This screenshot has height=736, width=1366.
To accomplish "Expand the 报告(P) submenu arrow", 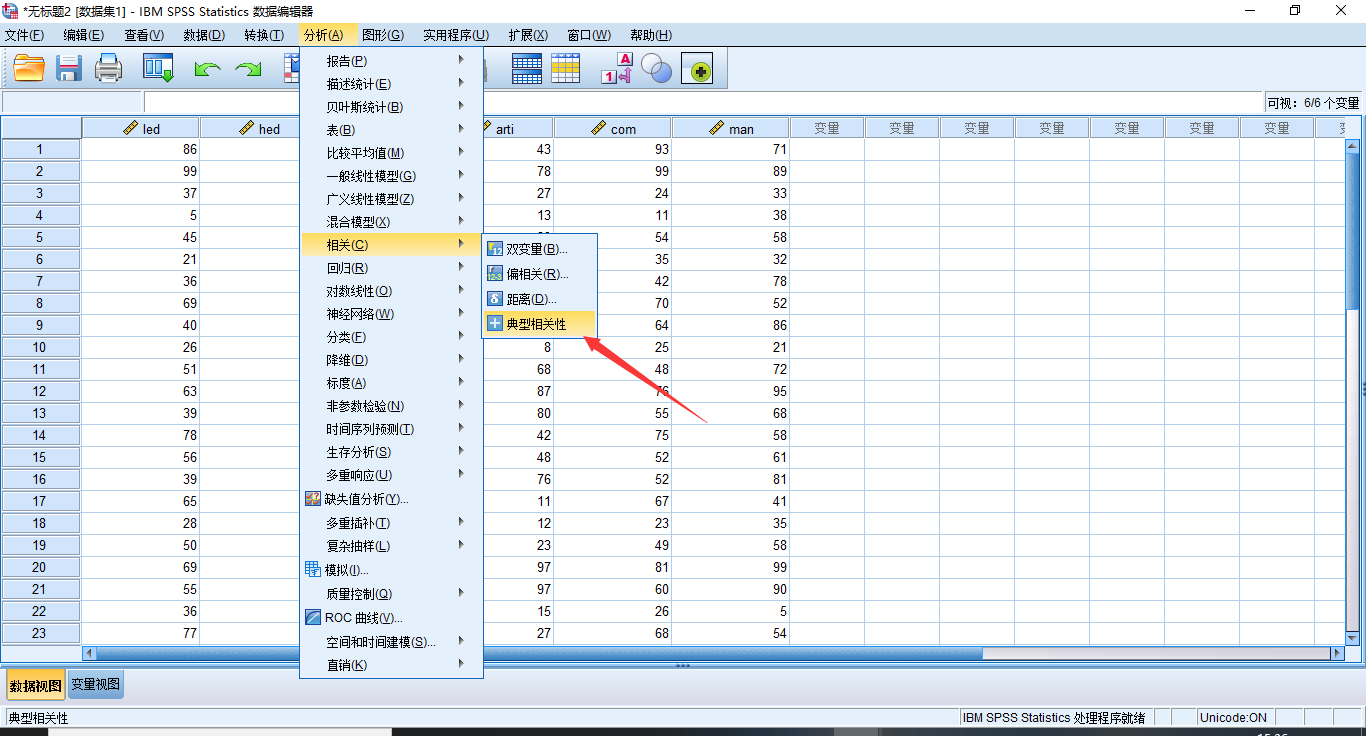I will (x=461, y=60).
